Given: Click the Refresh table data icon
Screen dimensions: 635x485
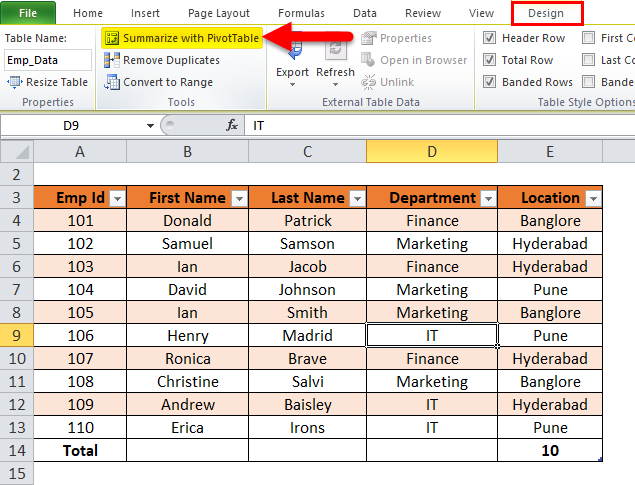Looking at the screenshot, I should coord(335,48).
